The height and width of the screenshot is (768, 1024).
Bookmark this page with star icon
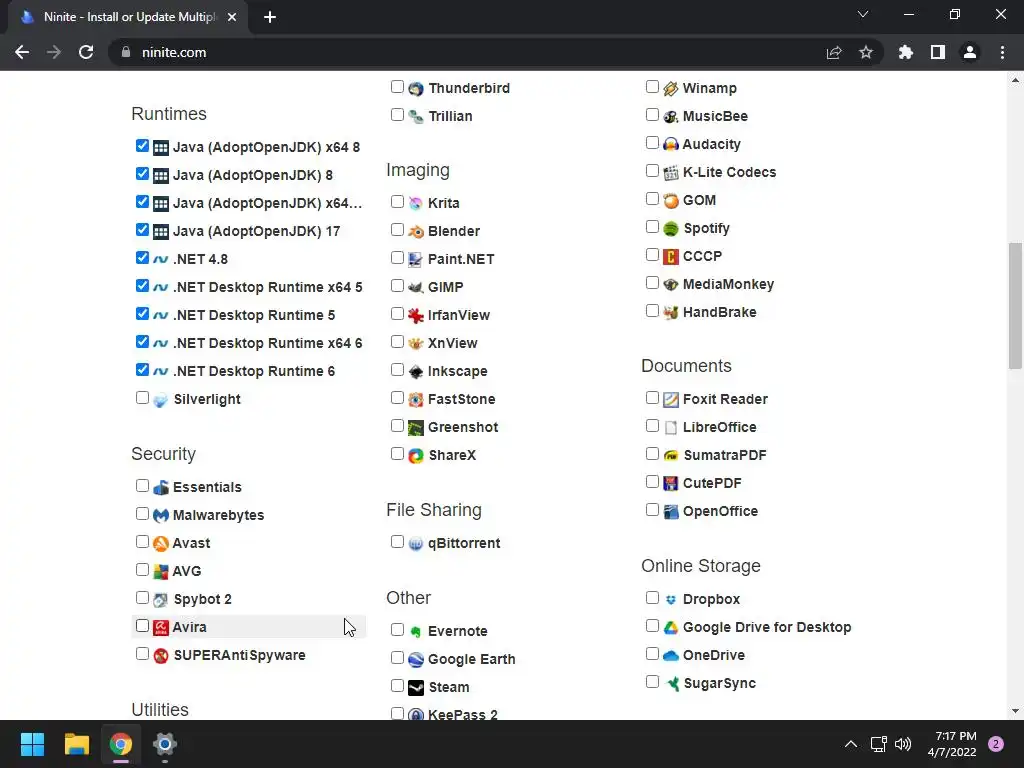[866, 52]
